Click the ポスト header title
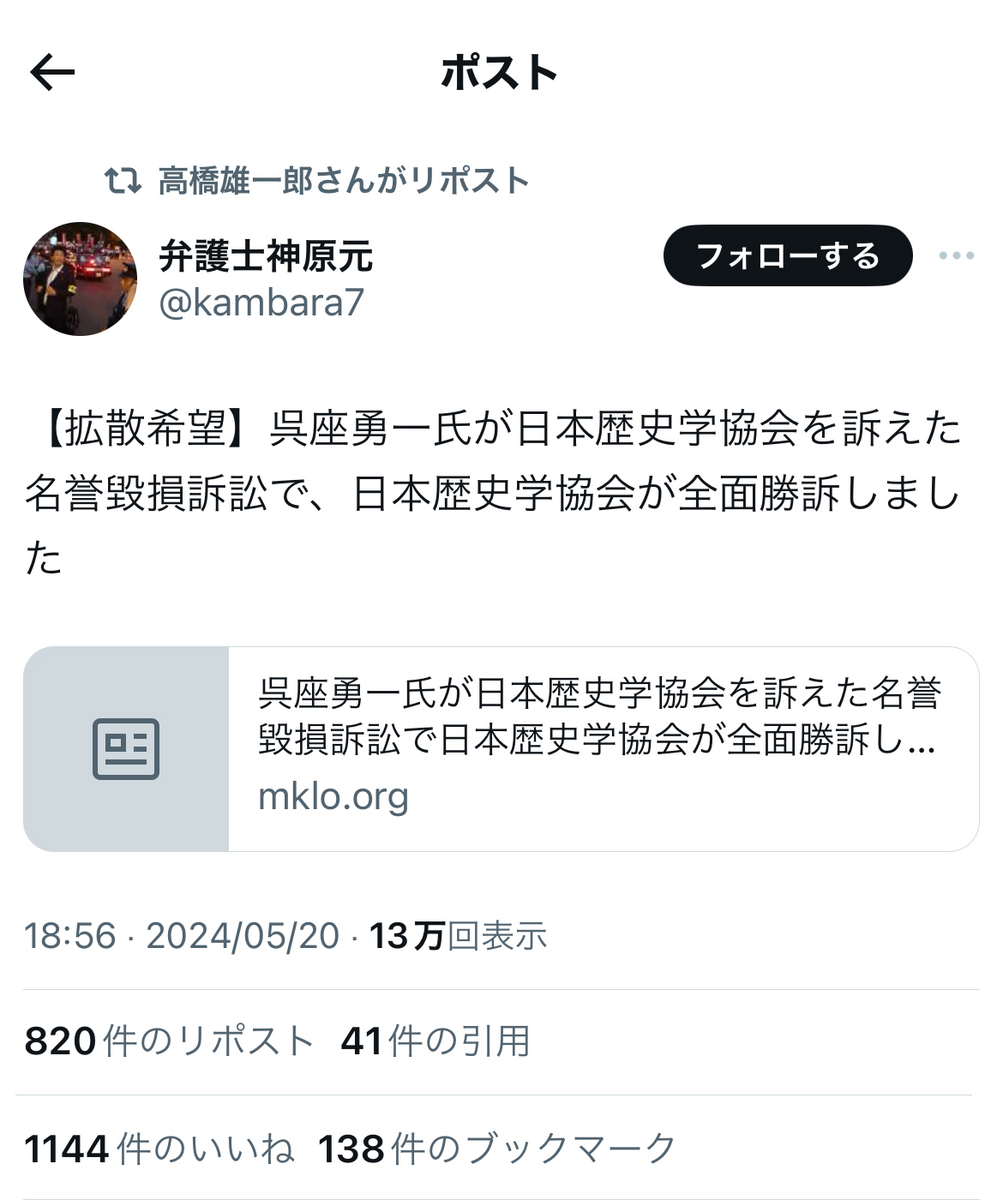 click(499, 73)
